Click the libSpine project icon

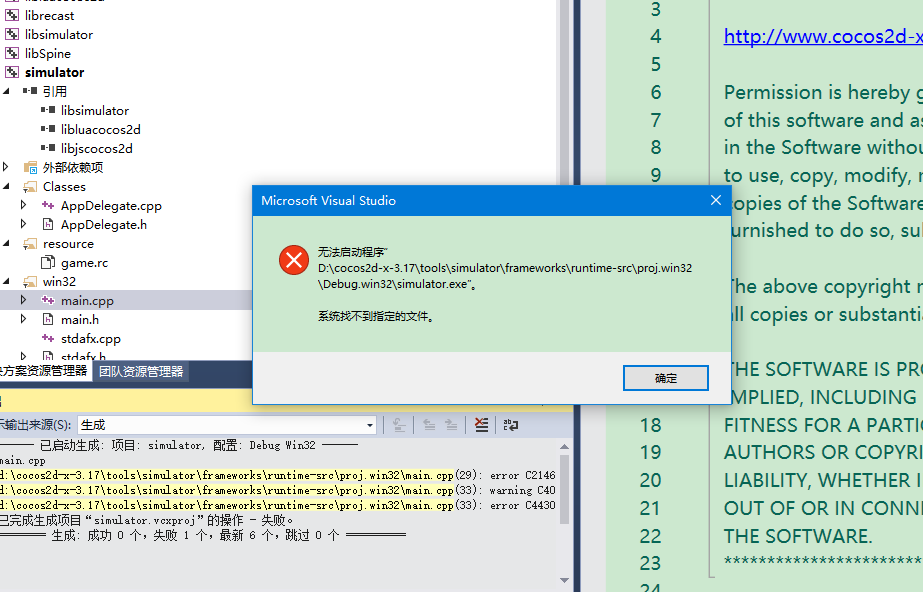tap(12, 54)
